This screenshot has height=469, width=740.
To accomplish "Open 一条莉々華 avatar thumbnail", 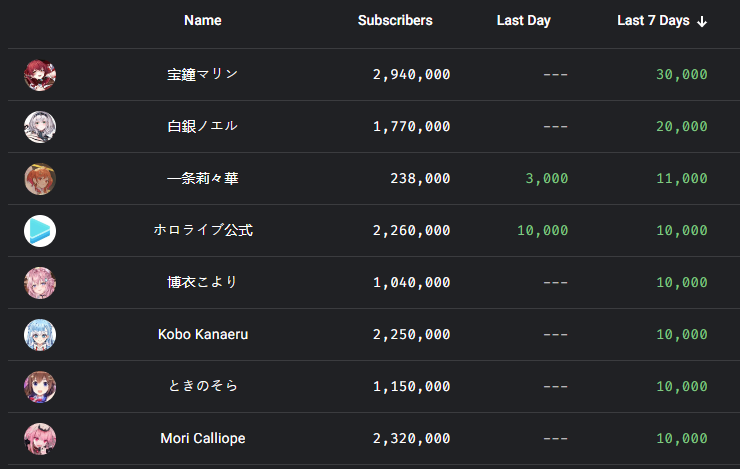I will point(40,179).
